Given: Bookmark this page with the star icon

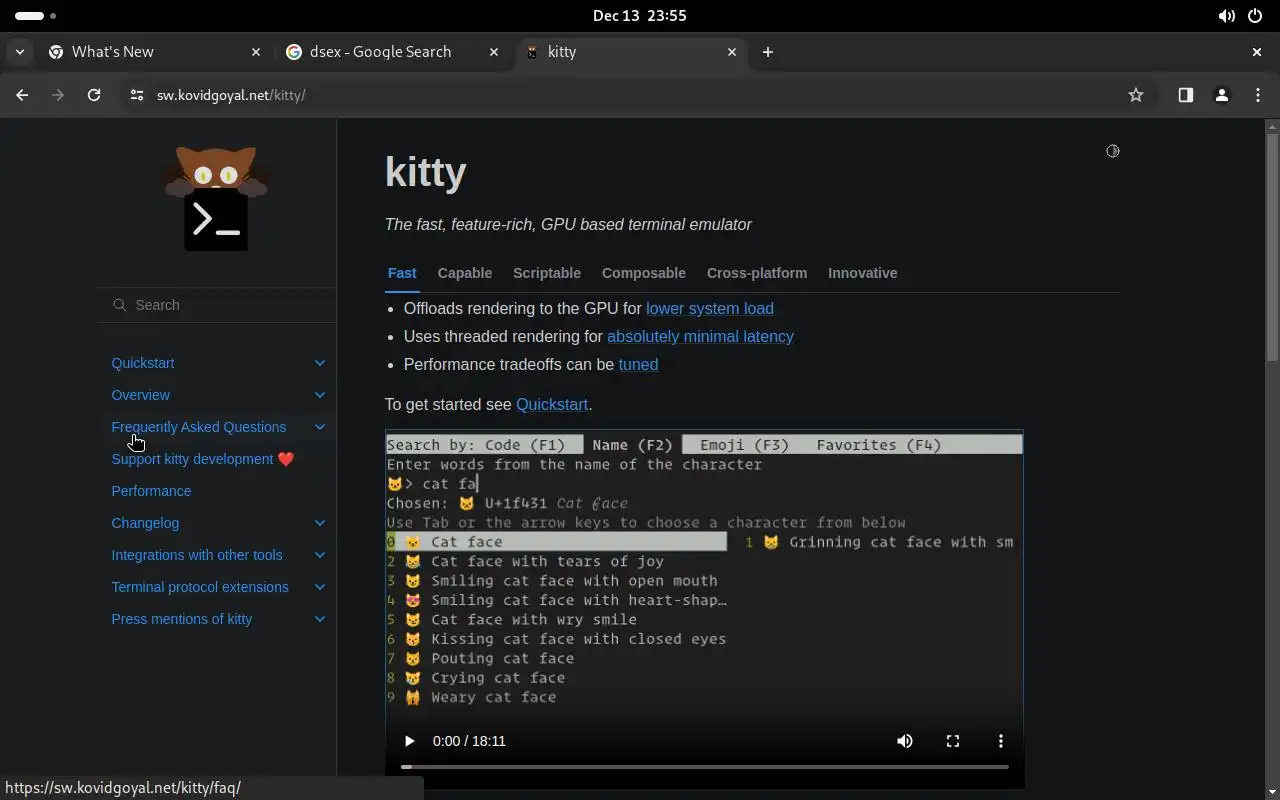Looking at the screenshot, I should tap(1136, 95).
